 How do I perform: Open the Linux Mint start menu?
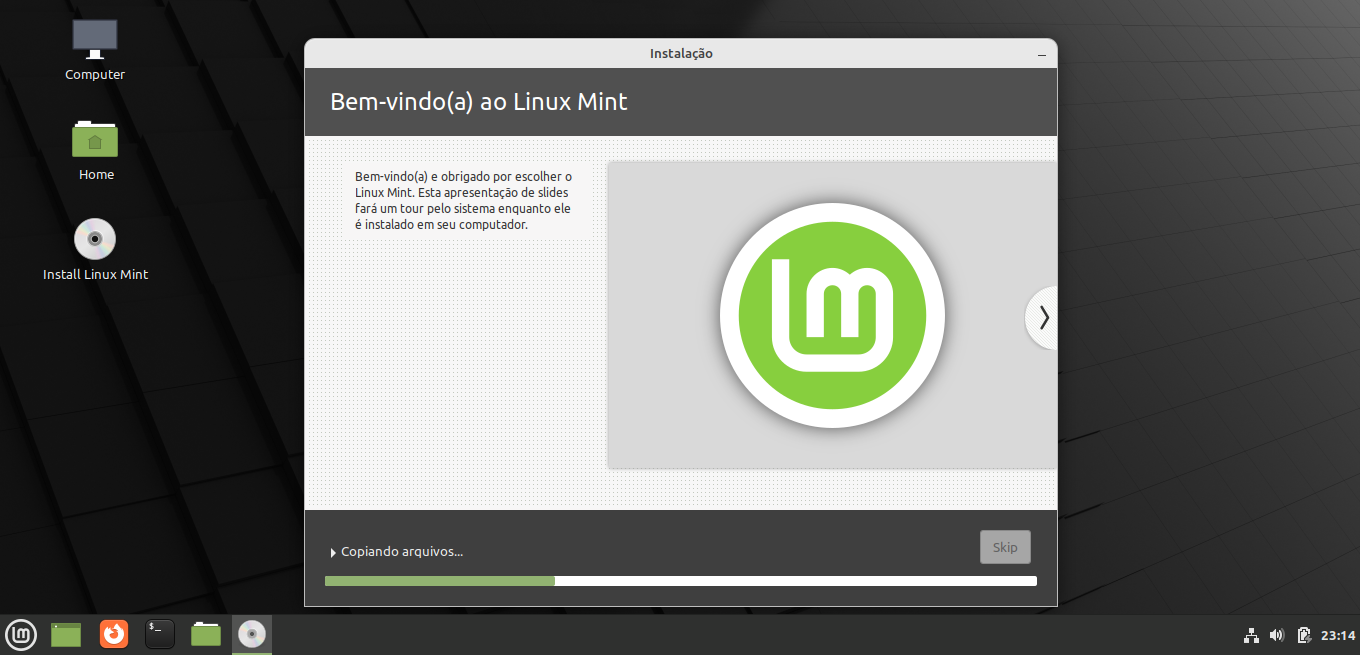click(21, 633)
